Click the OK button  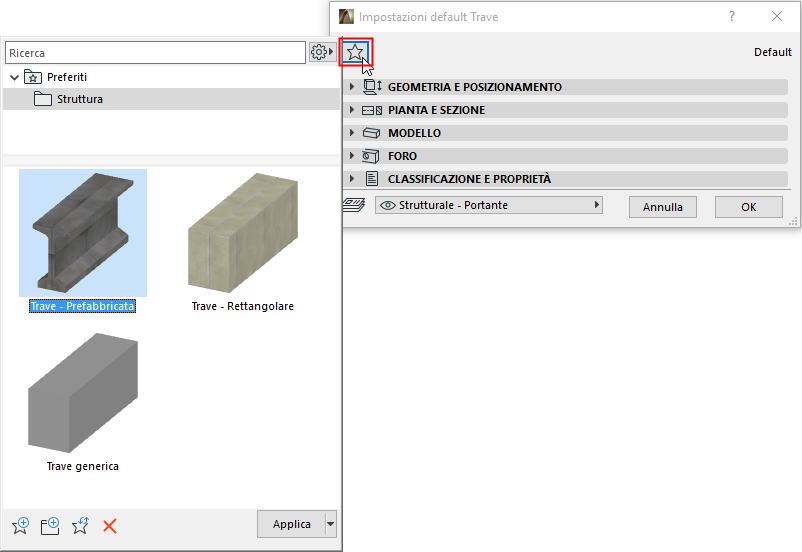[x=748, y=207]
